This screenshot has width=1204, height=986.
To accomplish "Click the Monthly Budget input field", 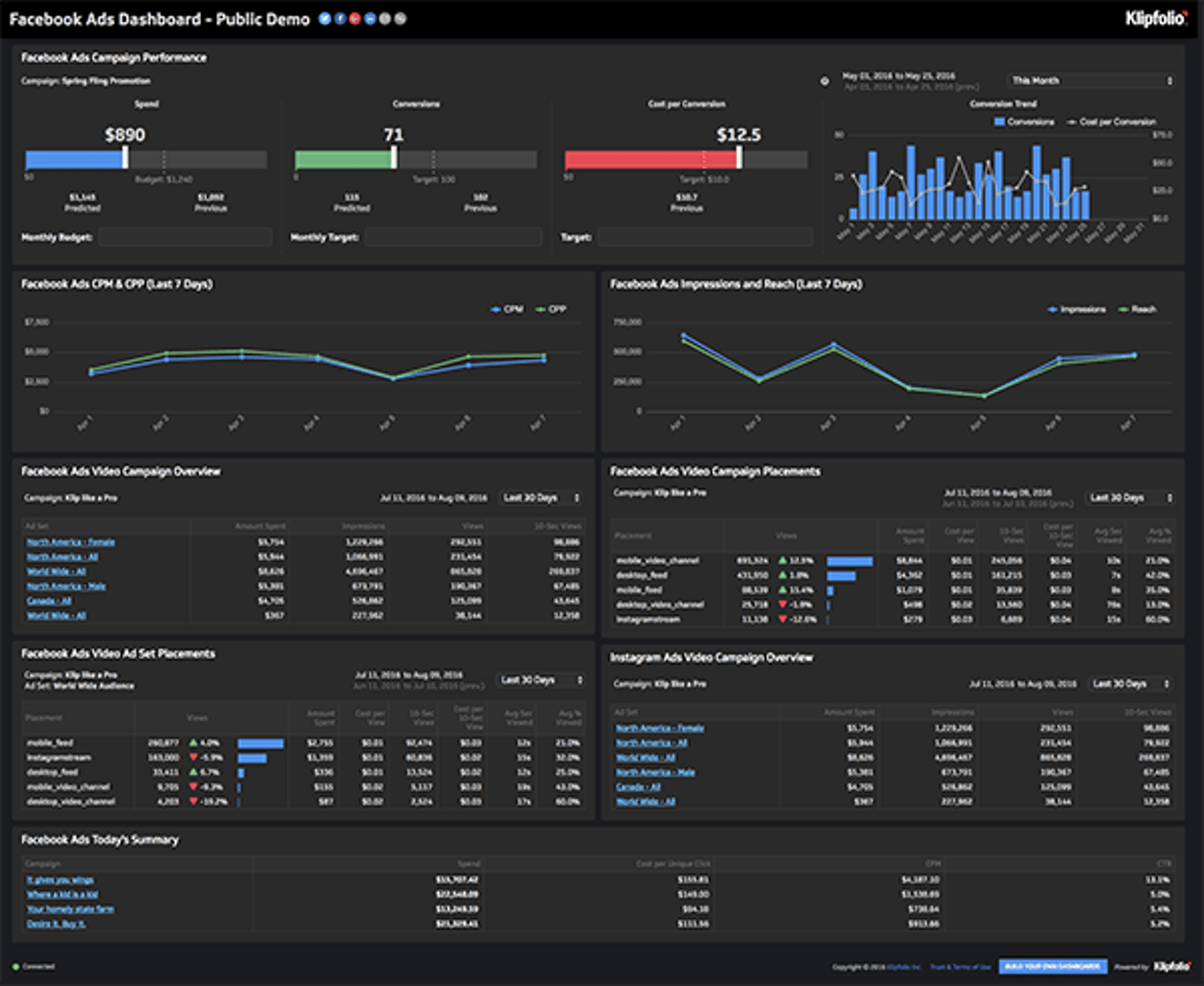I will pyautogui.click(x=185, y=237).
